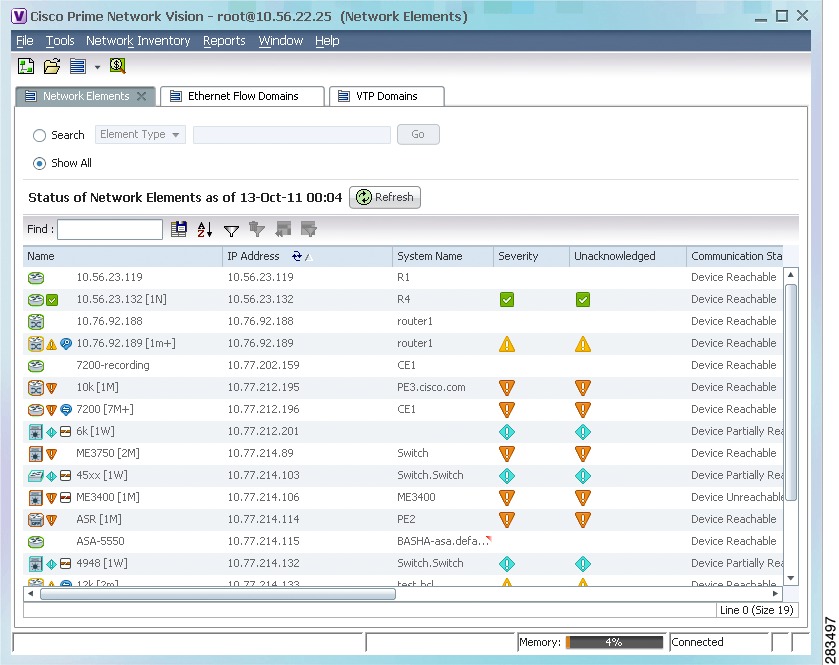
Task: Click the Connected status indicator
Action: tap(697, 642)
